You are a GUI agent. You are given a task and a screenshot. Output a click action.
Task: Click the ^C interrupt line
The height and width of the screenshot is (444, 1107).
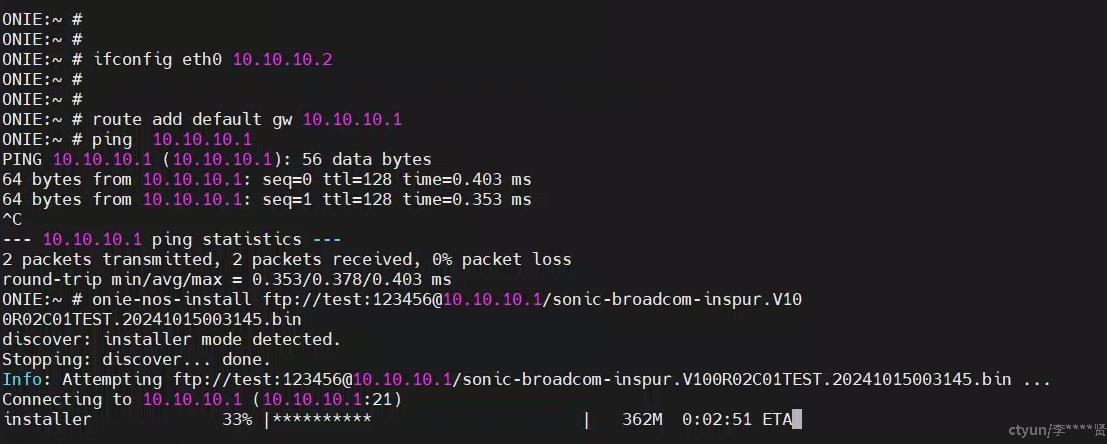(12, 220)
